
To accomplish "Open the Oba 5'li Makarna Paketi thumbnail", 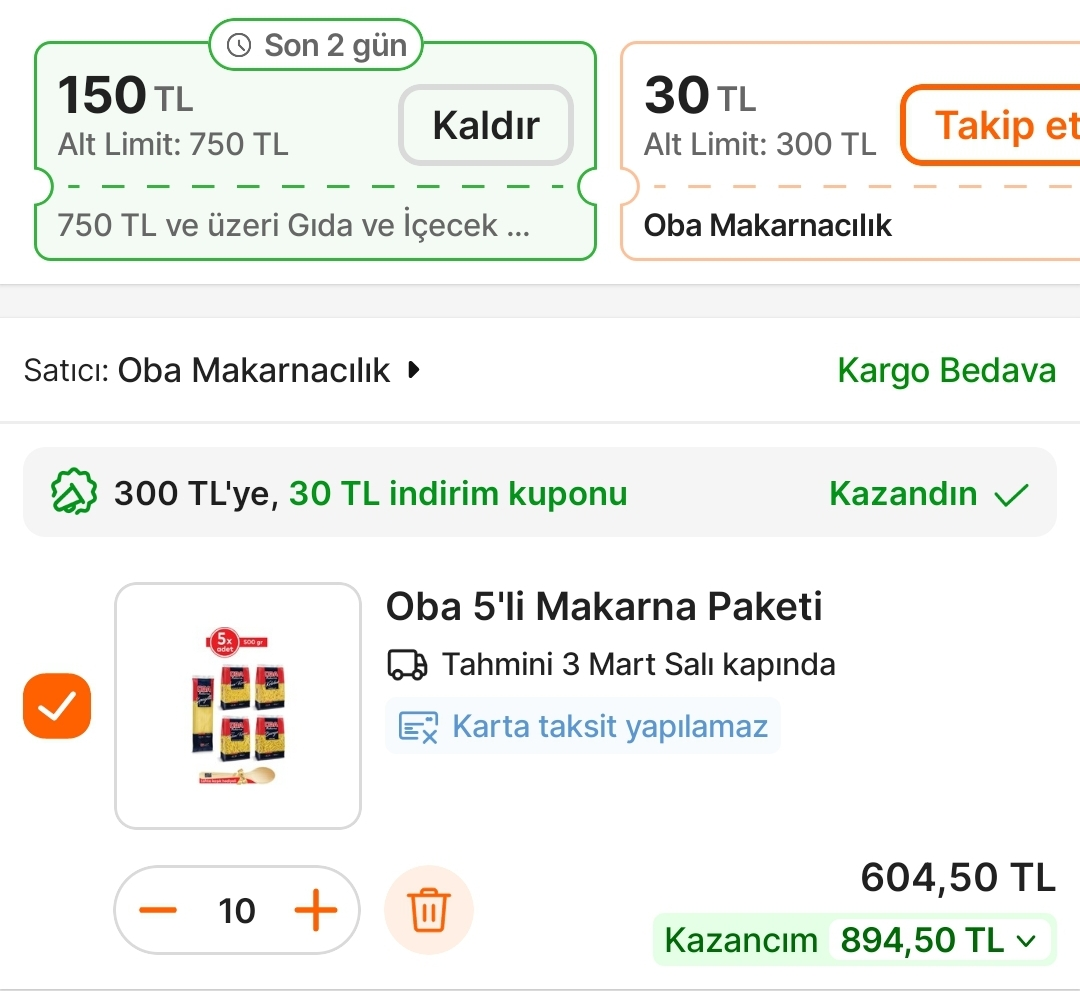I will [237, 705].
